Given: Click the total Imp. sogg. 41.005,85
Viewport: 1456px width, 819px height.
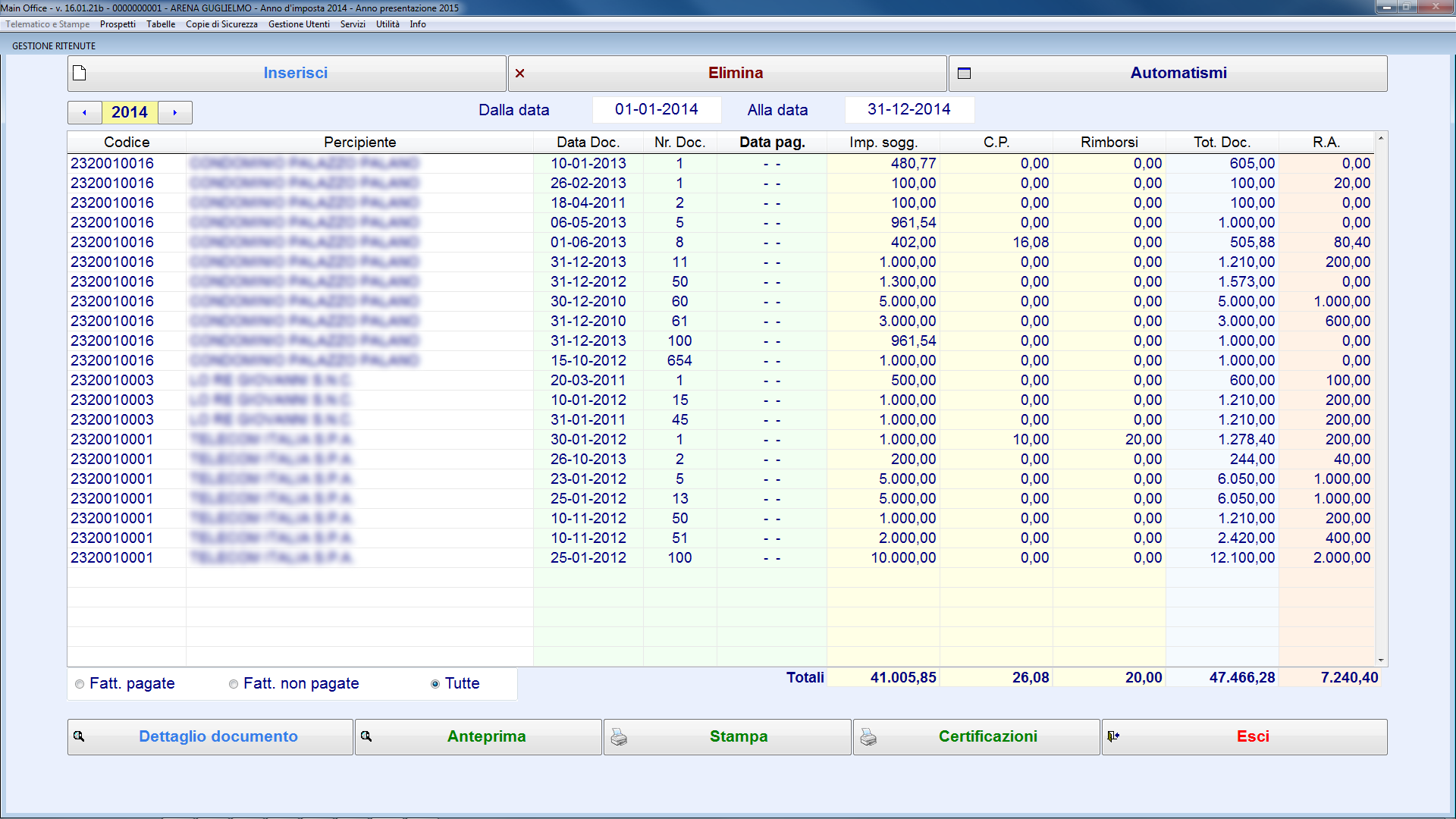Looking at the screenshot, I should (903, 678).
